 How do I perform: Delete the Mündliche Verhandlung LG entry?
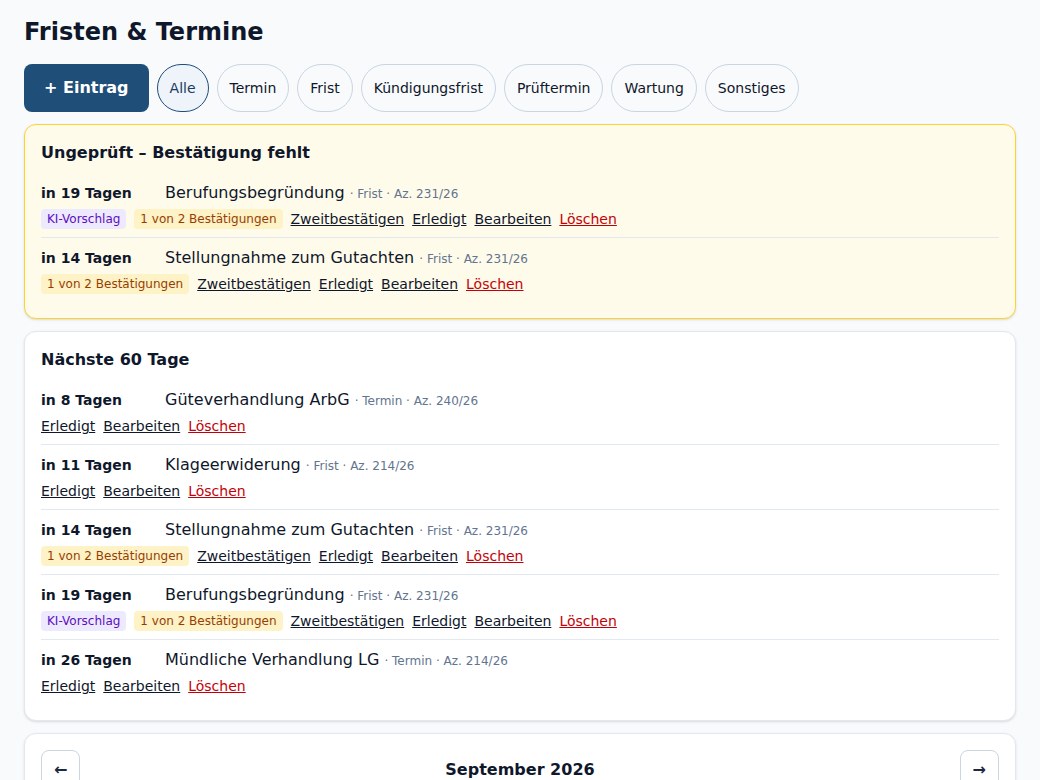pyautogui.click(x=217, y=686)
